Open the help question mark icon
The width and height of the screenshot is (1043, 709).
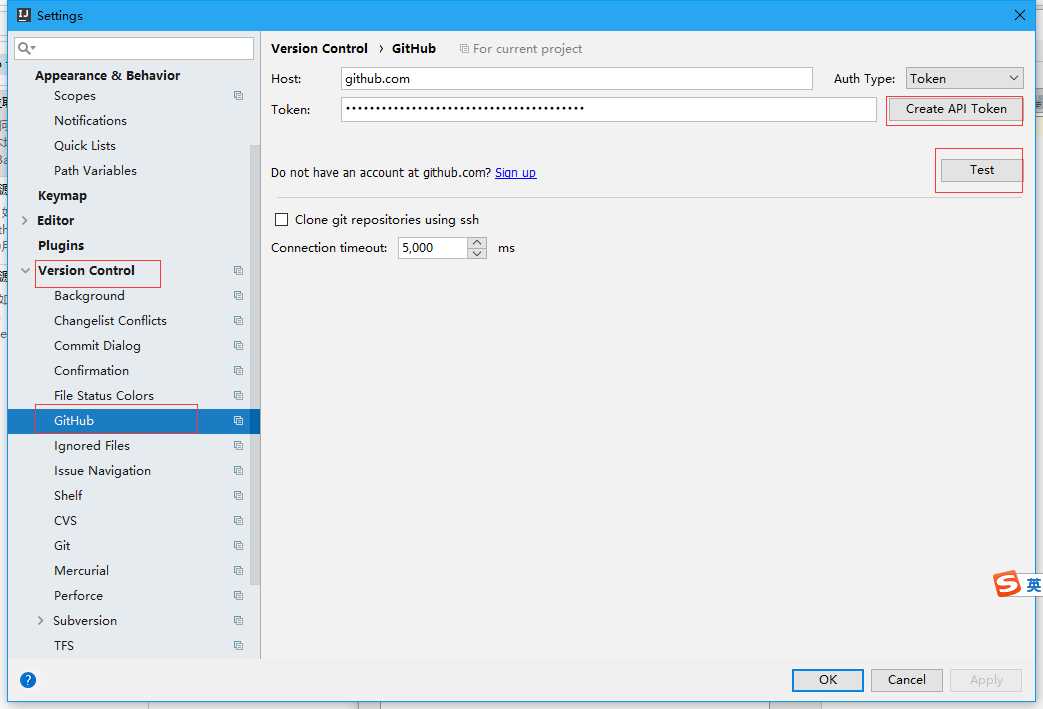point(28,680)
